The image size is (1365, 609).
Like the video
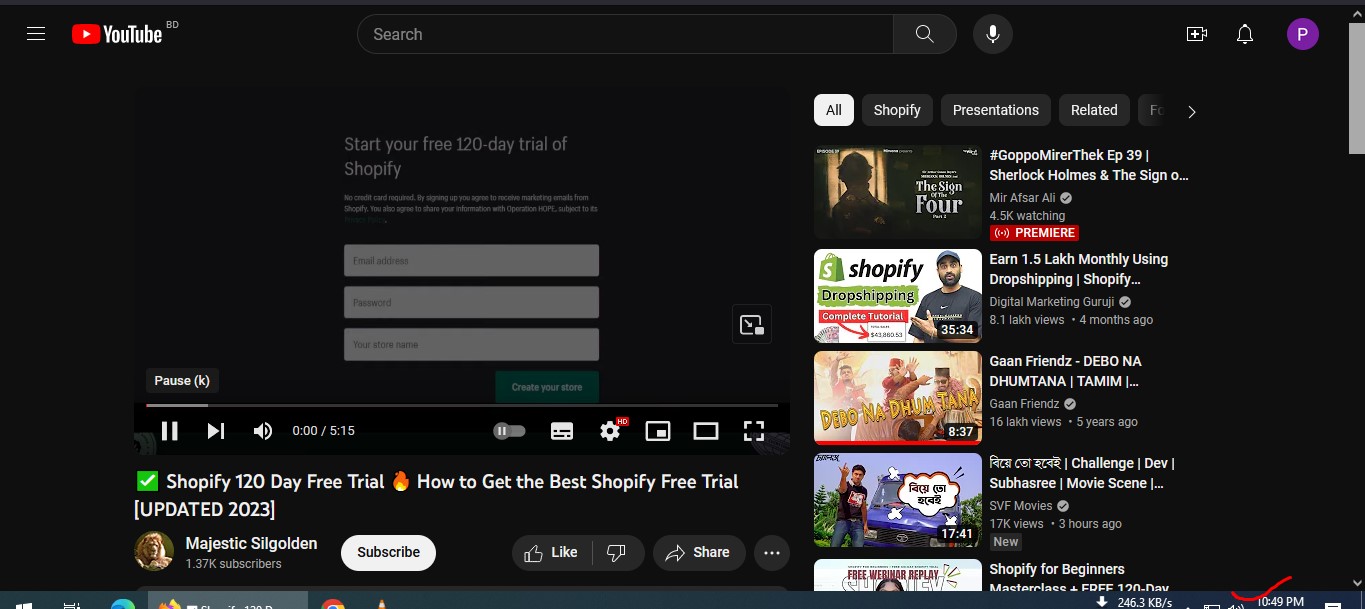[x=552, y=552]
